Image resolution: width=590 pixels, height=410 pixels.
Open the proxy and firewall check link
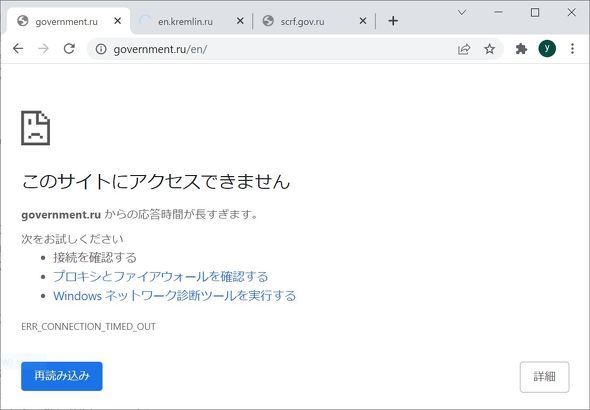pos(161,276)
